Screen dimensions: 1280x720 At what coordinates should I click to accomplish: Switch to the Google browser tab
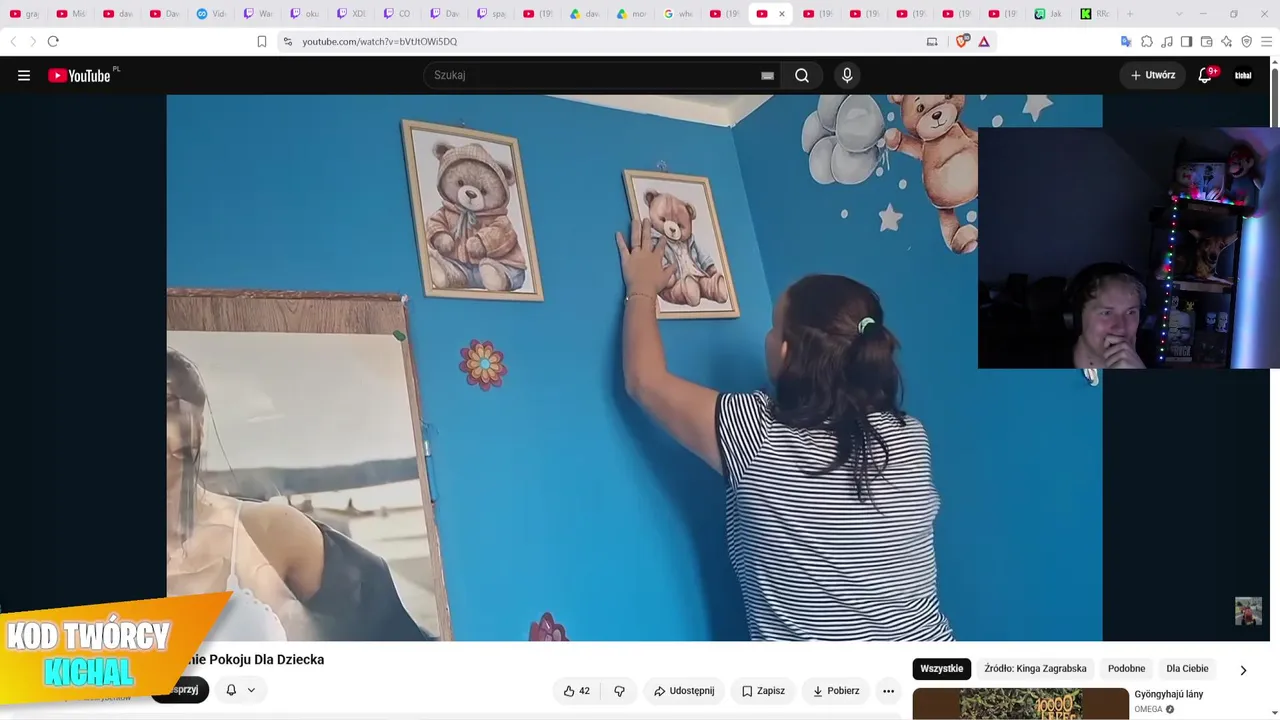point(679,14)
